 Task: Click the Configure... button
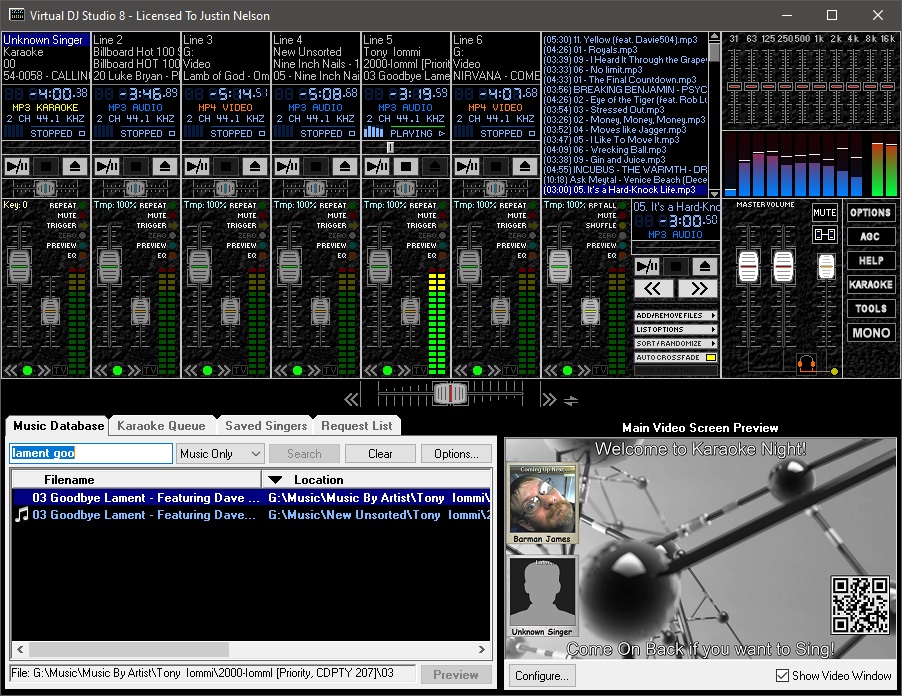pyautogui.click(x=541, y=676)
